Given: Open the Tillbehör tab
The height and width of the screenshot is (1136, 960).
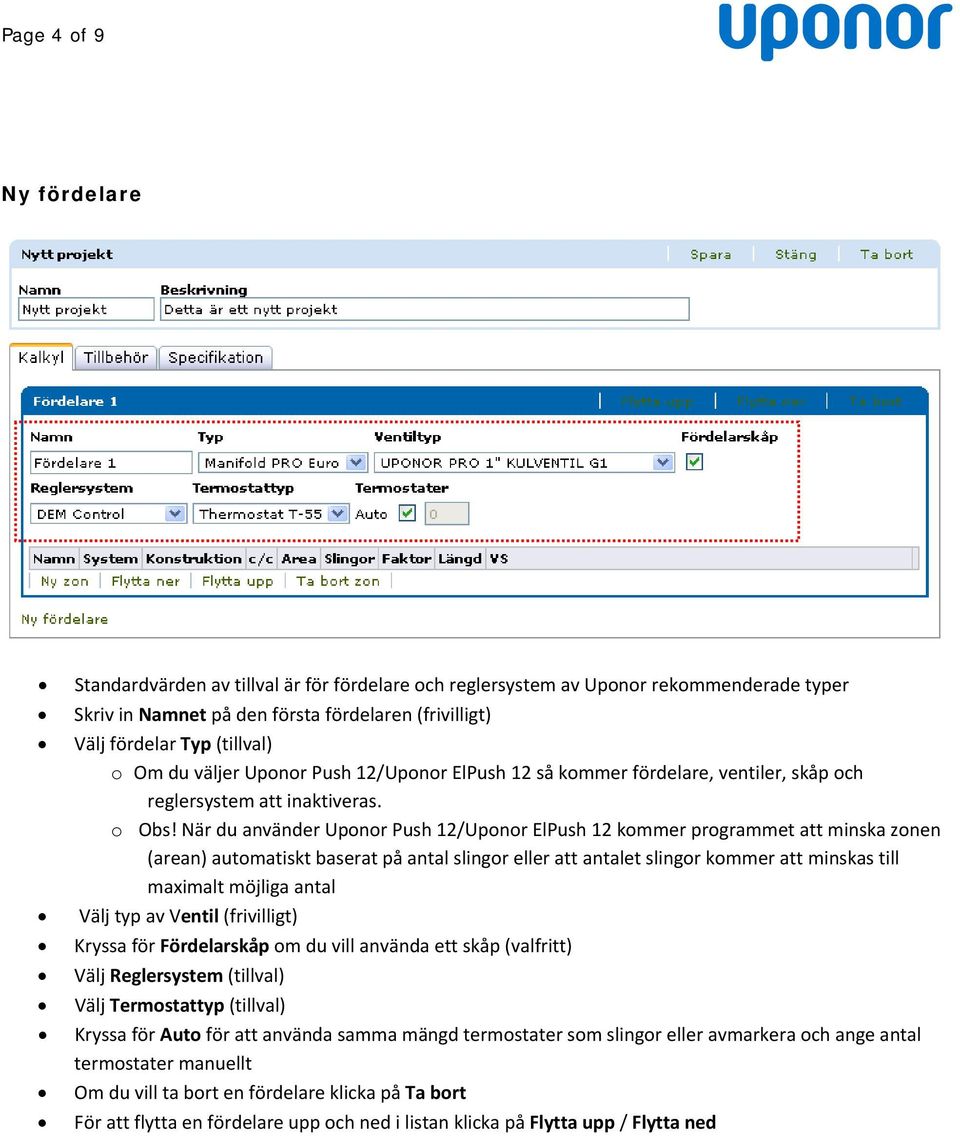Looking at the screenshot, I should pyautogui.click(x=116, y=357).
